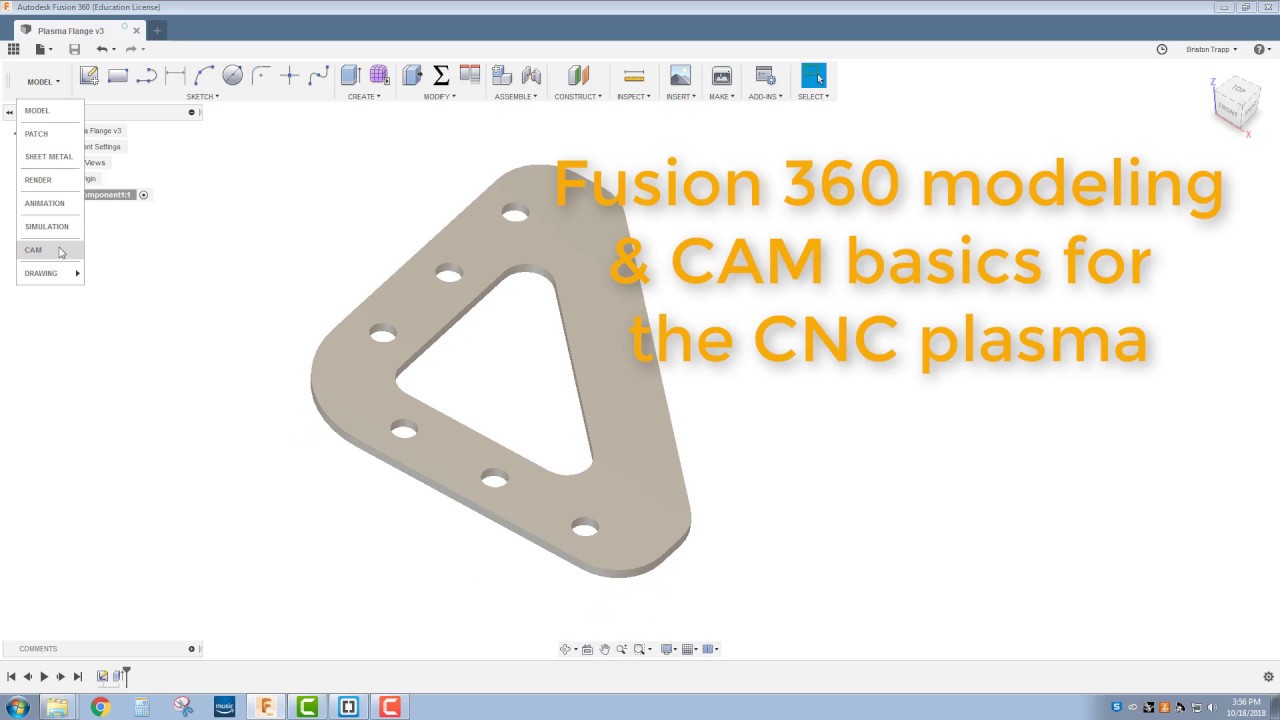Add a new design tab
The height and width of the screenshot is (720, 1280).
tap(157, 31)
